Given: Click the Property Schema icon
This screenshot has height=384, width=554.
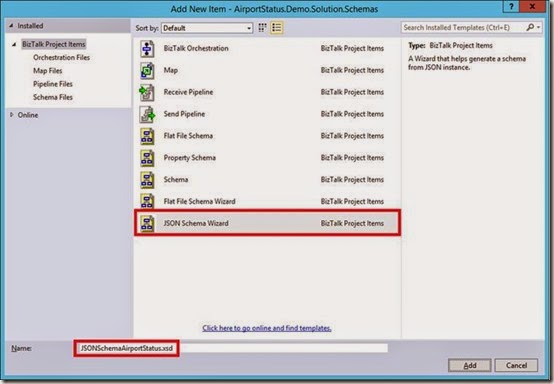Looking at the screenshot, I should [147, 158].
